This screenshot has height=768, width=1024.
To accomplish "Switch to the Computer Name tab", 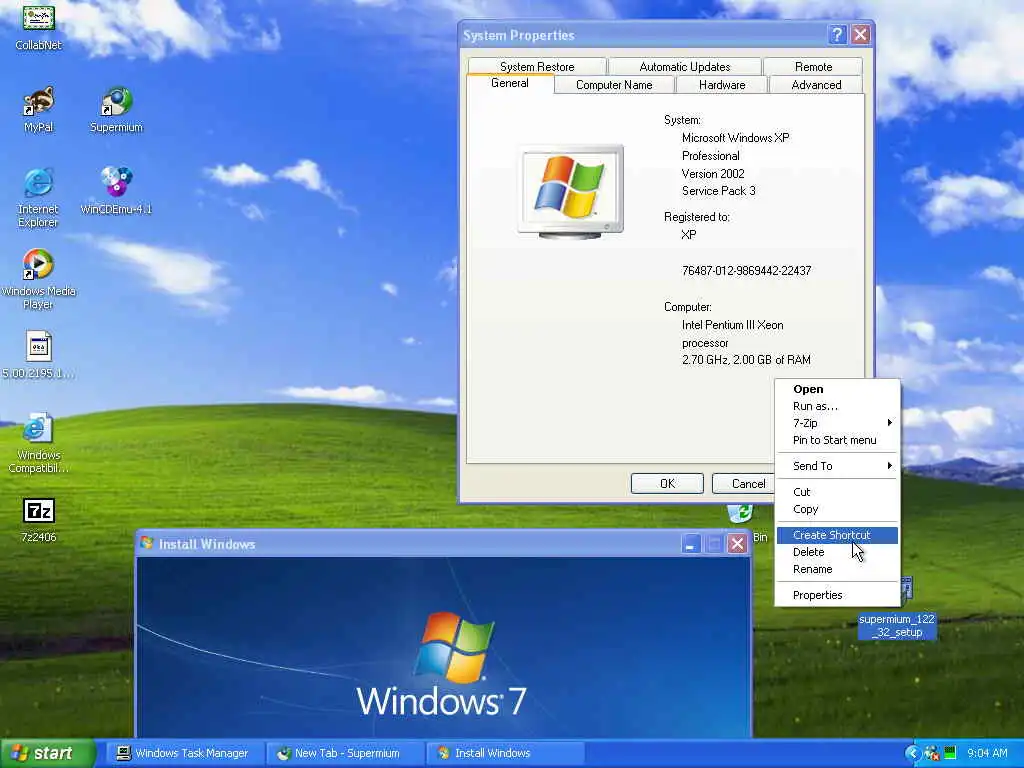I will click(614, 85).
